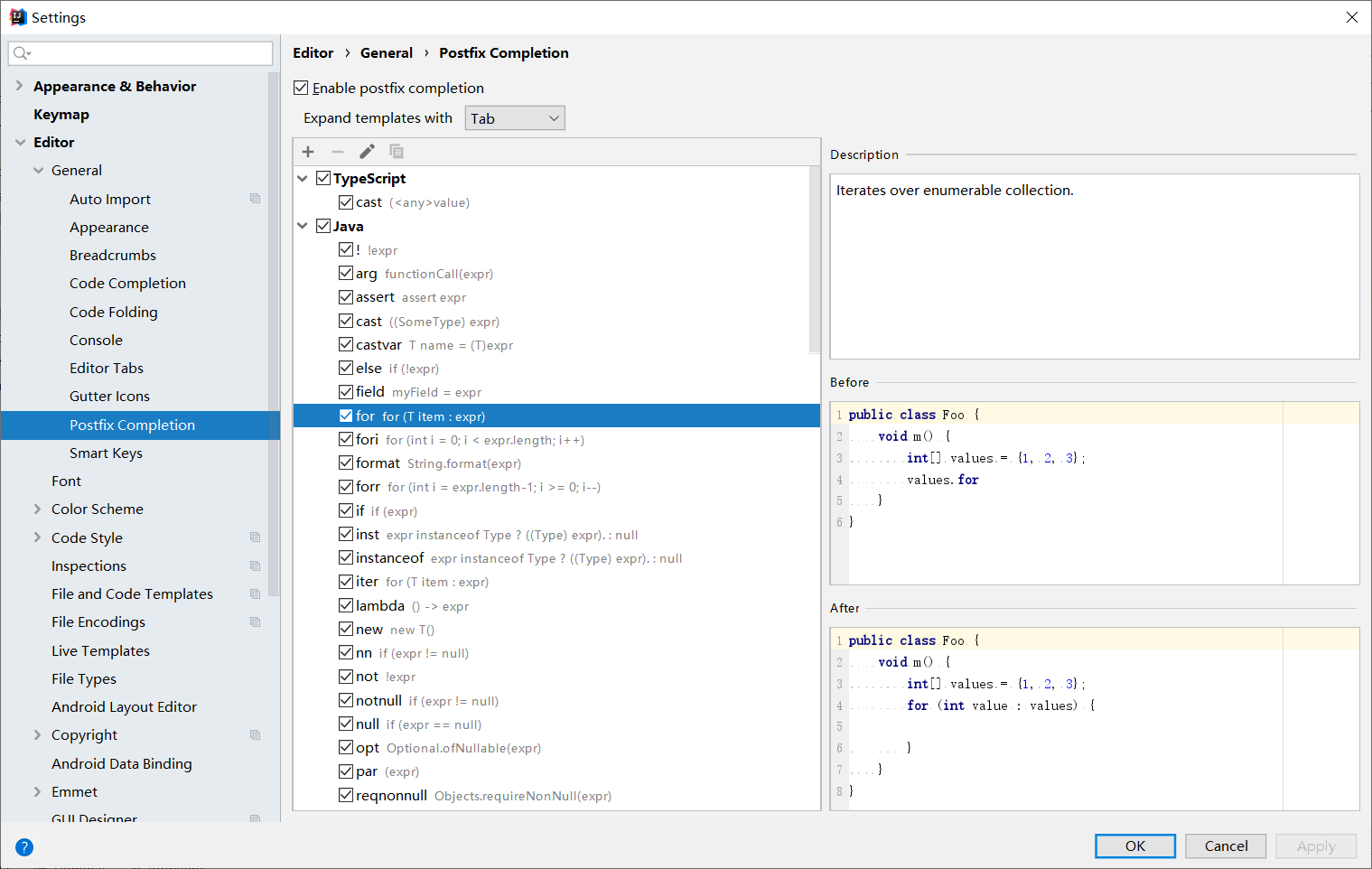Select the format String.format template row

click(556, 463)
